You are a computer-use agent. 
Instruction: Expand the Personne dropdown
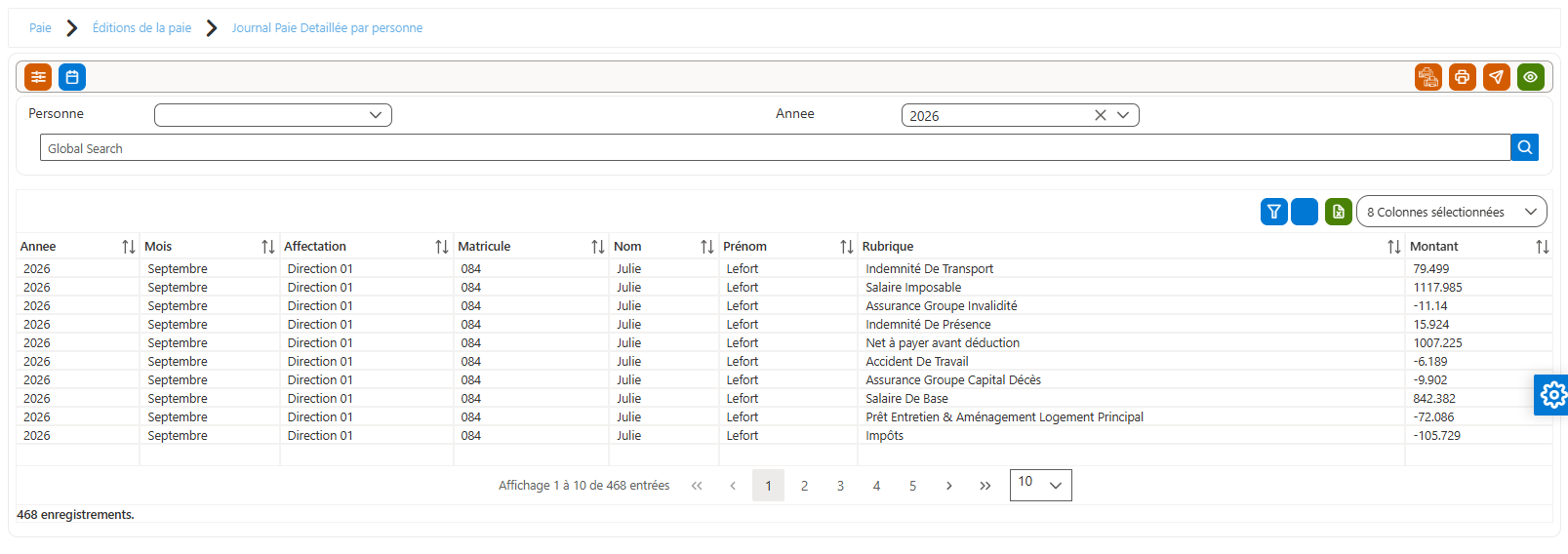pyautogui.click(x=273, y=115)
